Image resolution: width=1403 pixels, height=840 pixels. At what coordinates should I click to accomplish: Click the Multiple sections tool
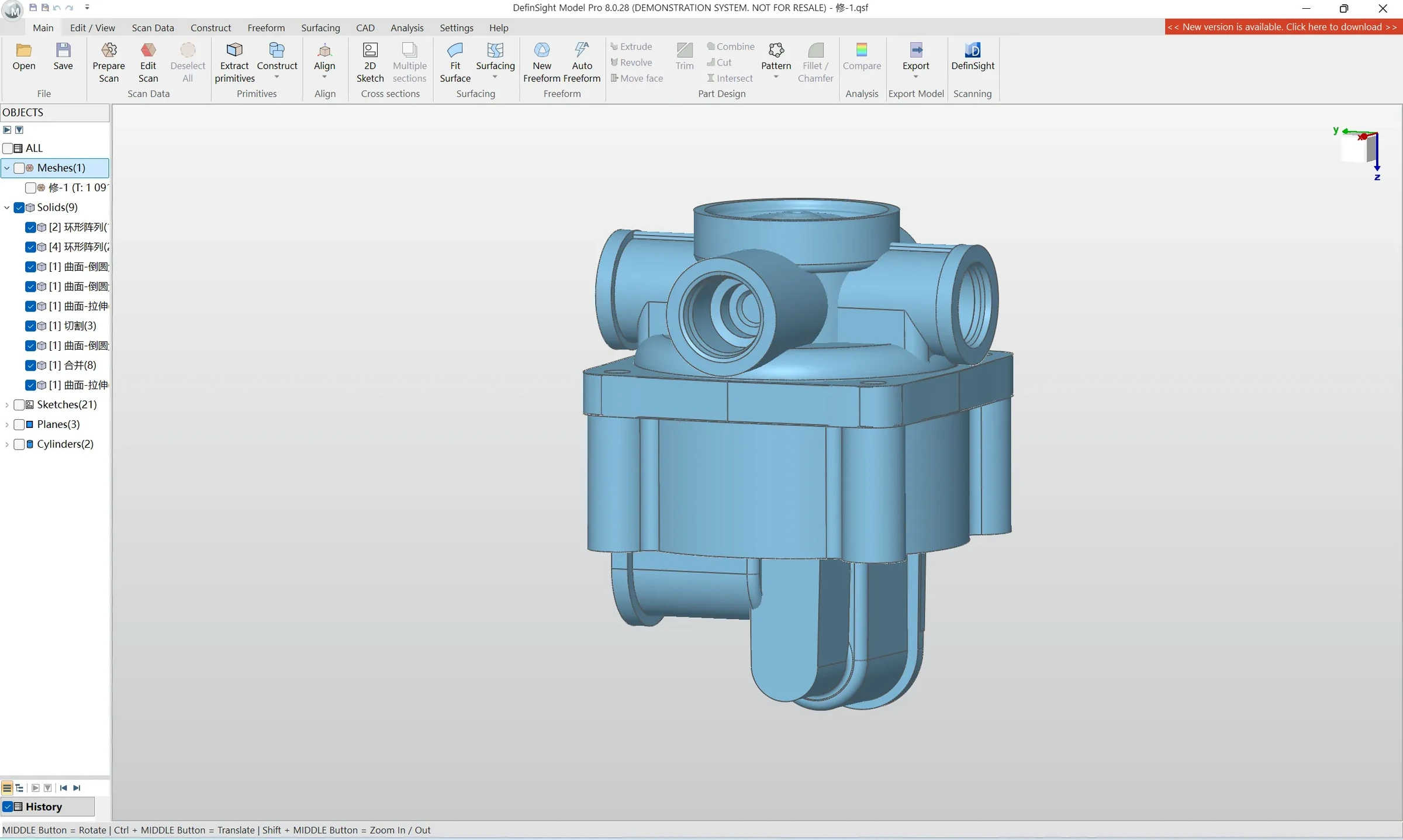click(409, 63)
